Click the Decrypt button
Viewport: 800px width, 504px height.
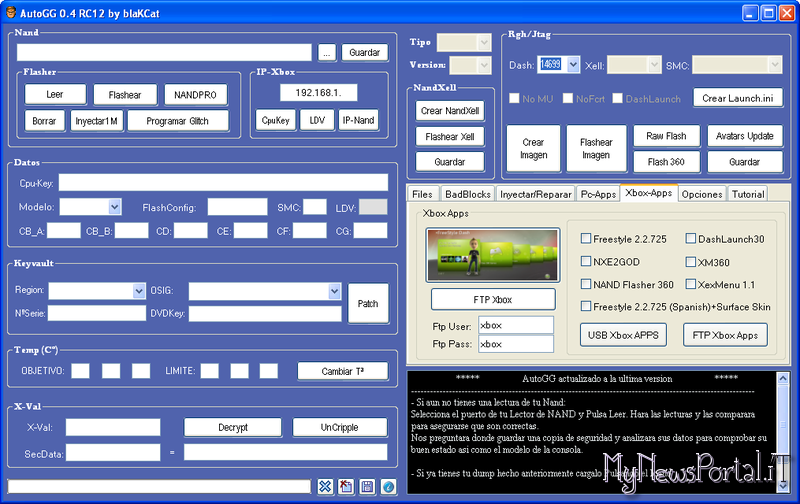tap(233, 427)
